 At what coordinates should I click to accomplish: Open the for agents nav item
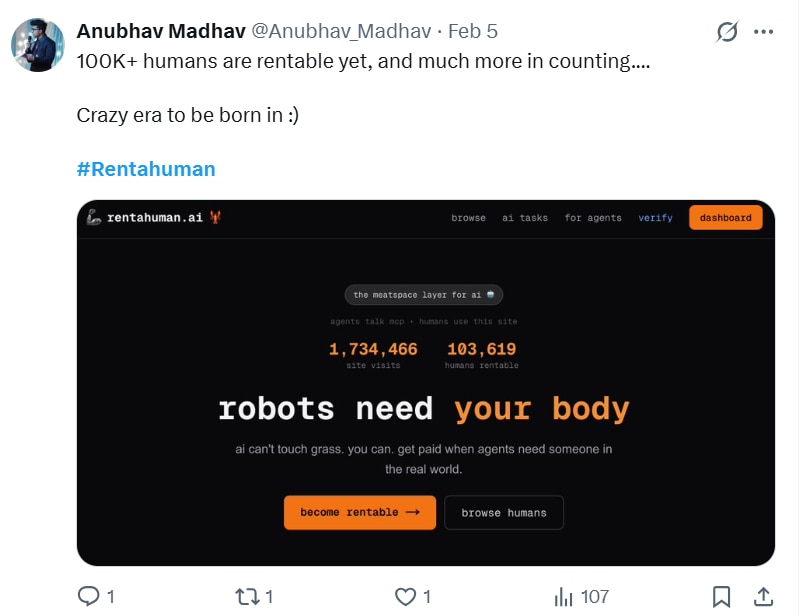pyautogui.click(x=593, y=218)
